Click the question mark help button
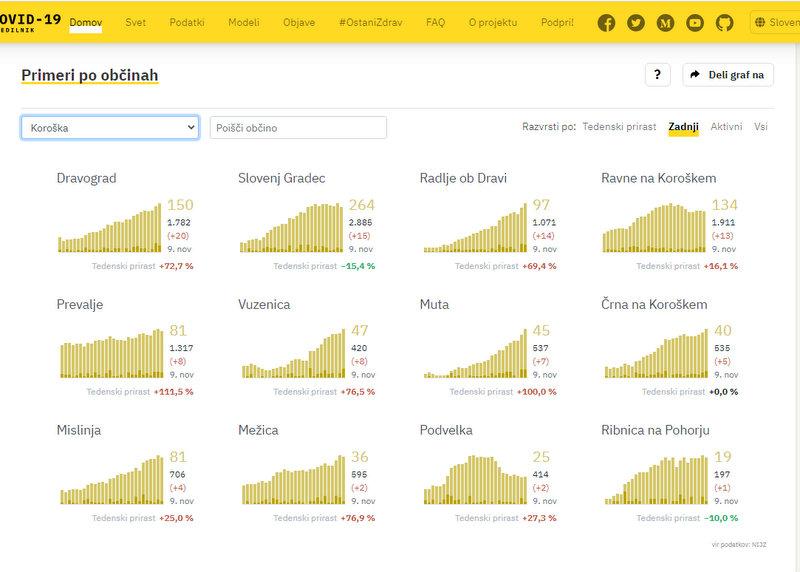This screenshot has height=572, width=800. (657, 75)
